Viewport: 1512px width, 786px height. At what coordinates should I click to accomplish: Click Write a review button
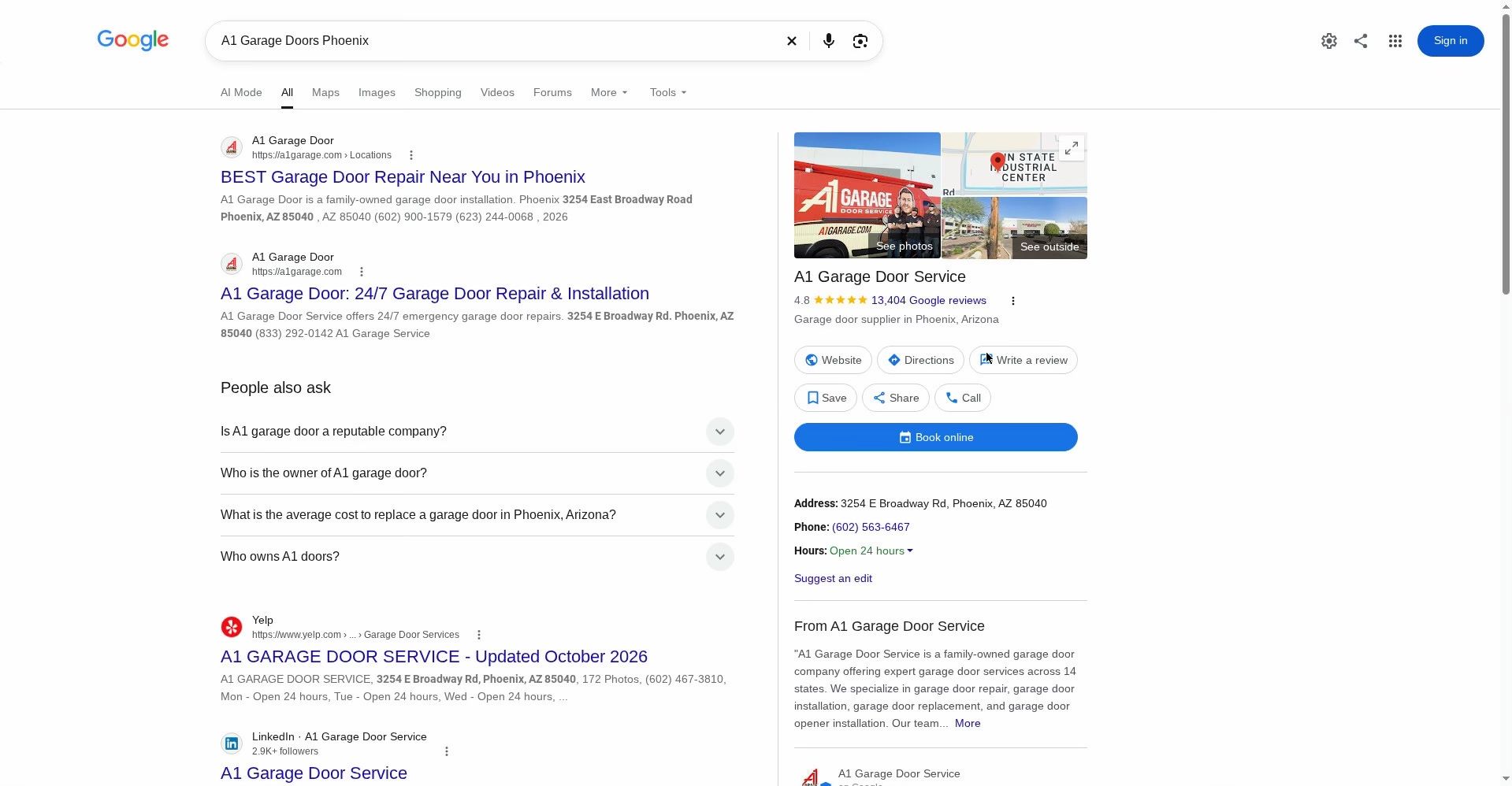click(x=1023, y=360)
